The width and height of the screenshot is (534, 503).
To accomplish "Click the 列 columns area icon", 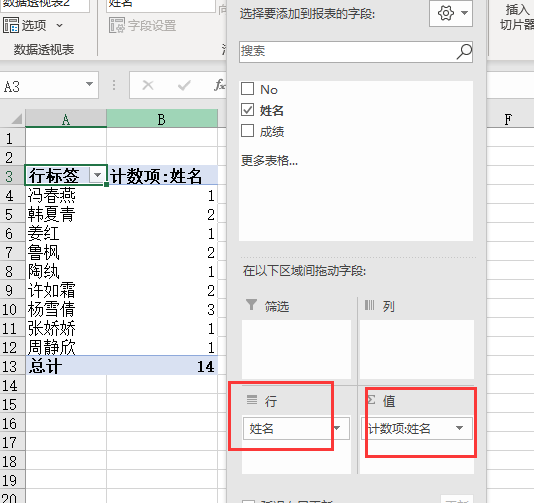I will pos(370,305).
